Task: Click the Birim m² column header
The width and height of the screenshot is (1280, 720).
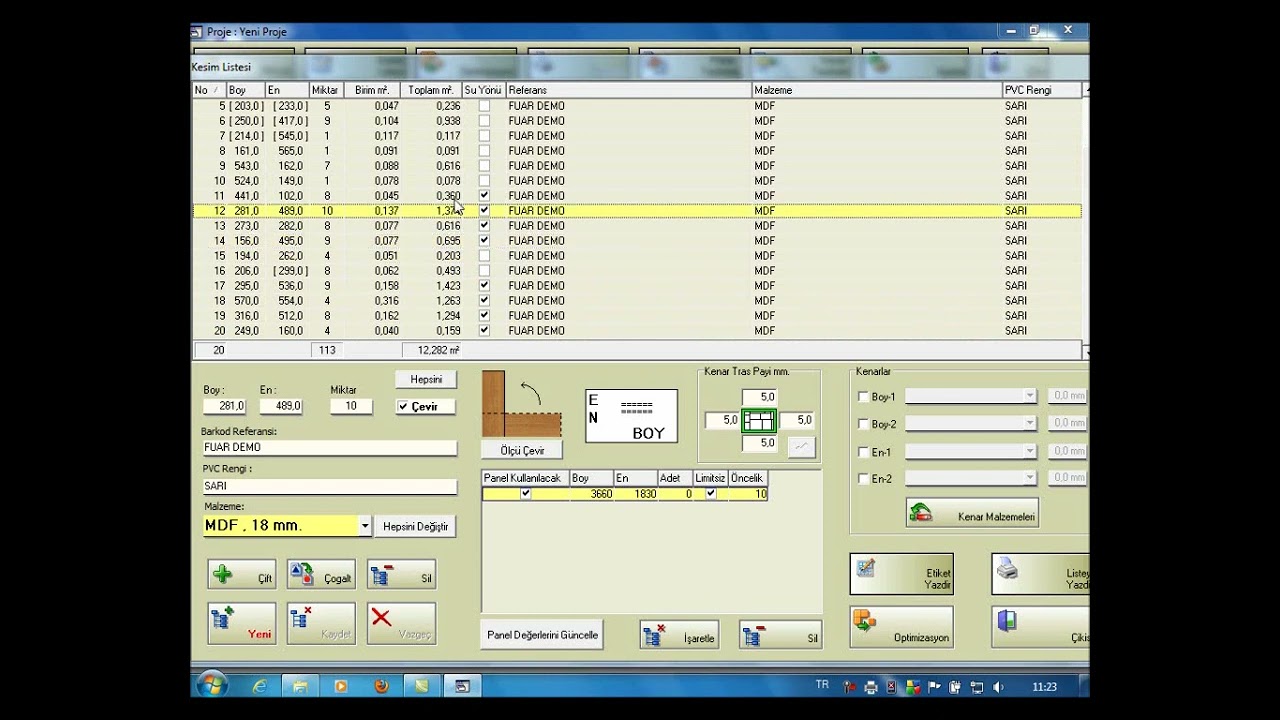Action: [x=371, y=90]
